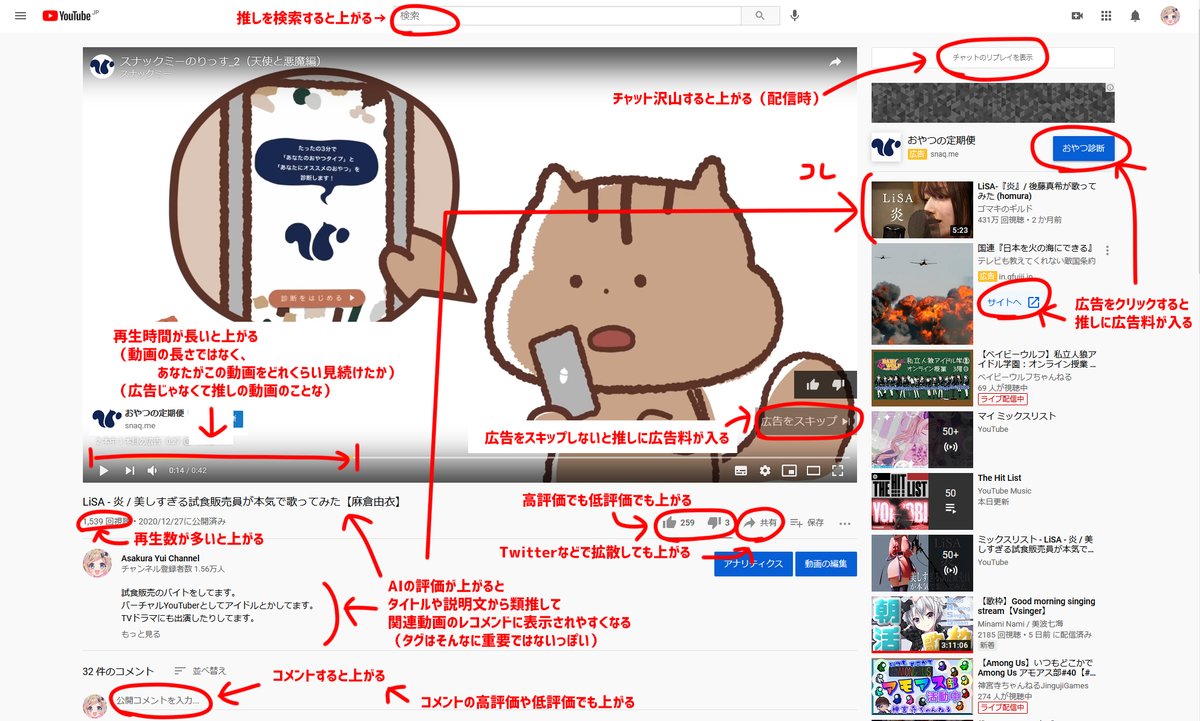Image resolution: width=1200 pixels, height=721 pixels.
Task: Click the Asakura Yui channel avatar
Action: click(x=96, y=563)
